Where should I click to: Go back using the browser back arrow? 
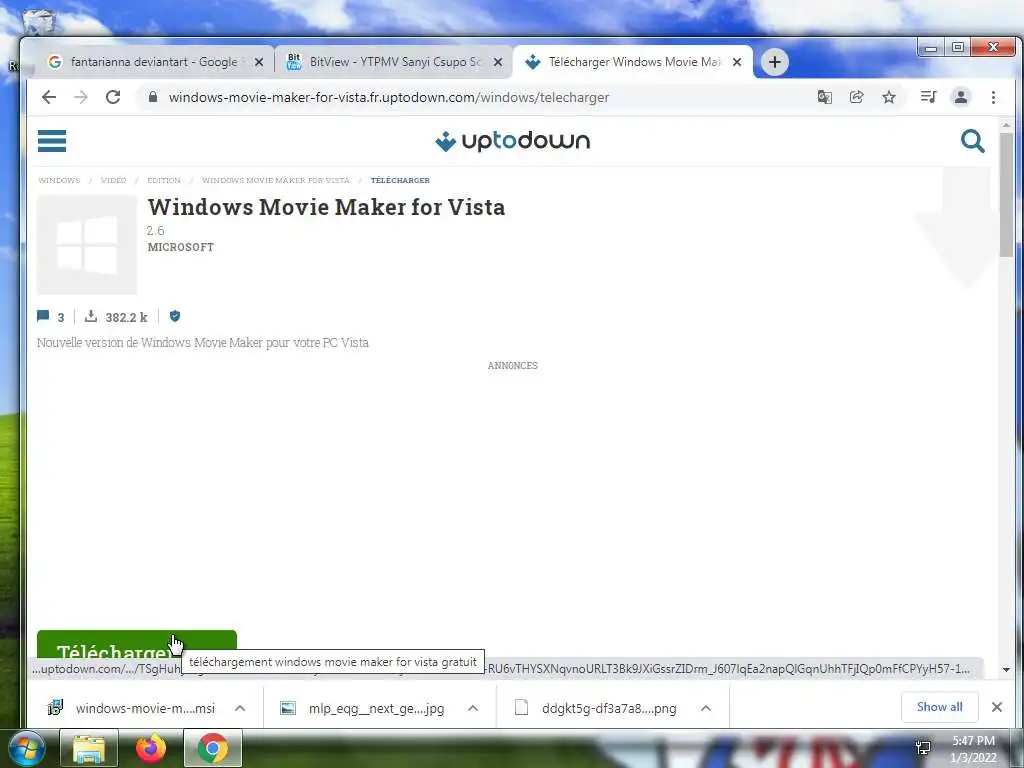click(x=49, y=97)
